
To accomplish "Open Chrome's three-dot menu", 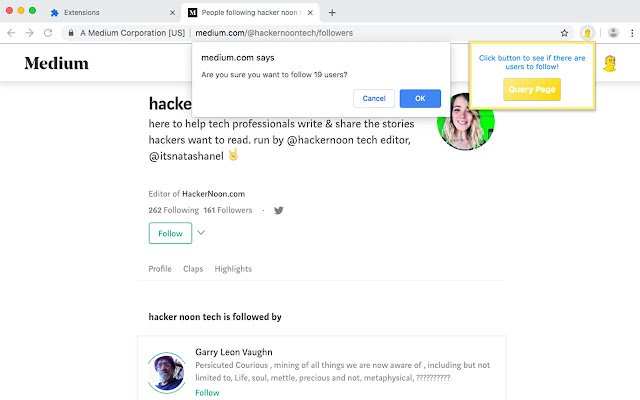I will (x=632, y=33).
